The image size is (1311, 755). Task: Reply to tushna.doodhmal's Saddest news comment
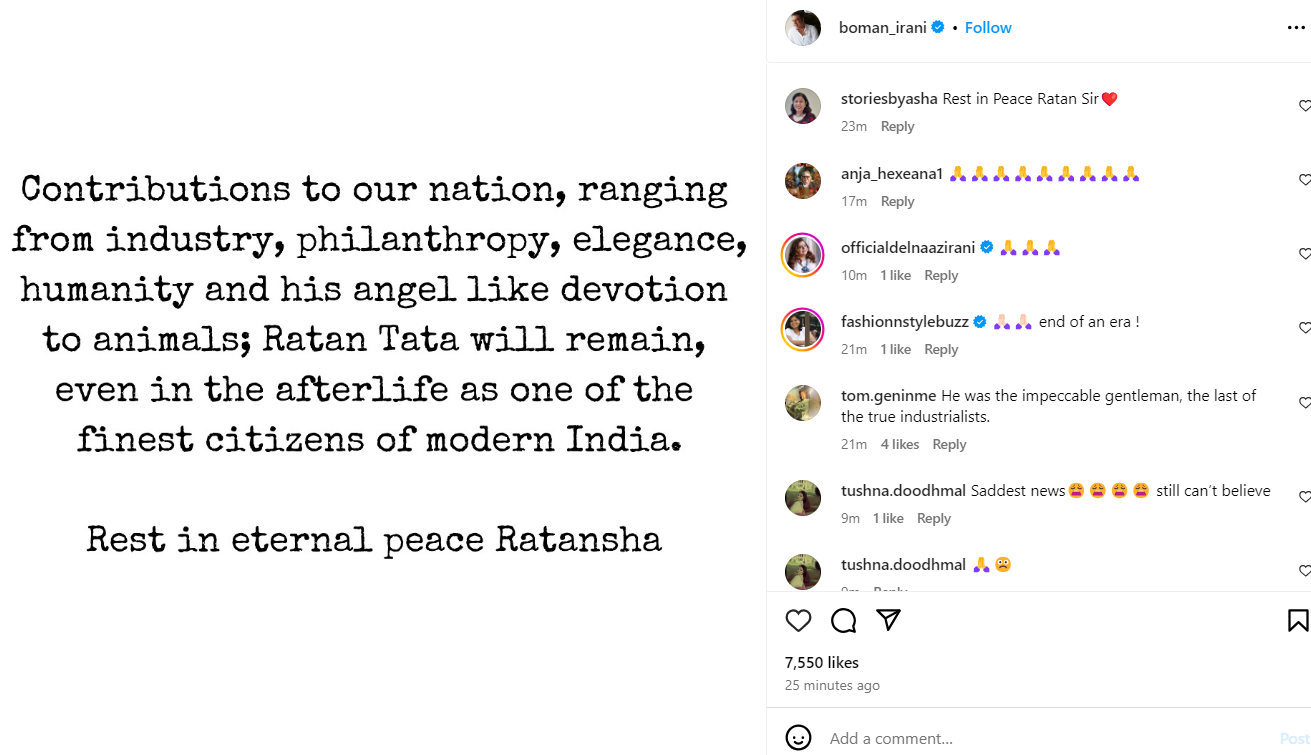[933, 519]
